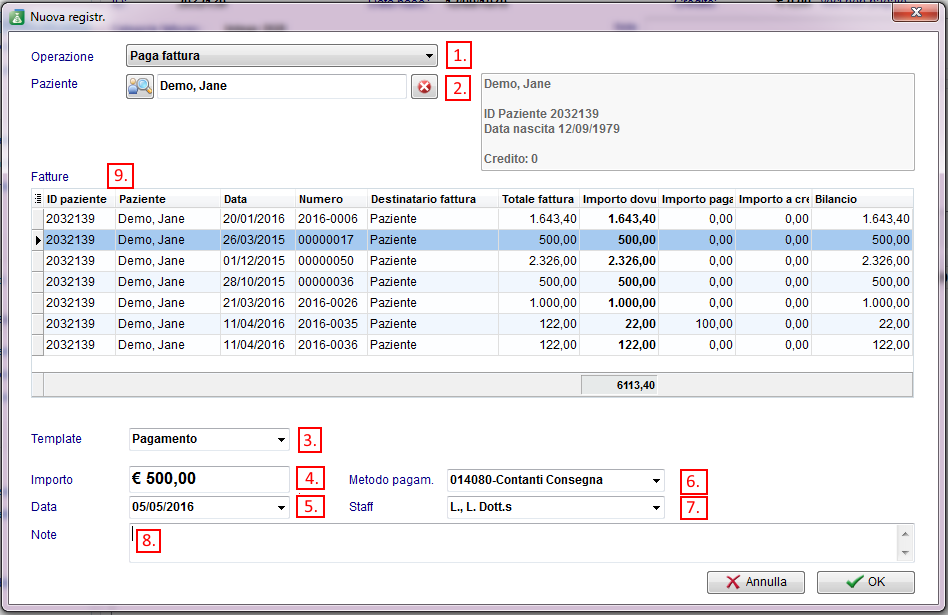Click the row selector of invoice 2016-0006
This screenshot has height=615, width=948.
(38, 219)
